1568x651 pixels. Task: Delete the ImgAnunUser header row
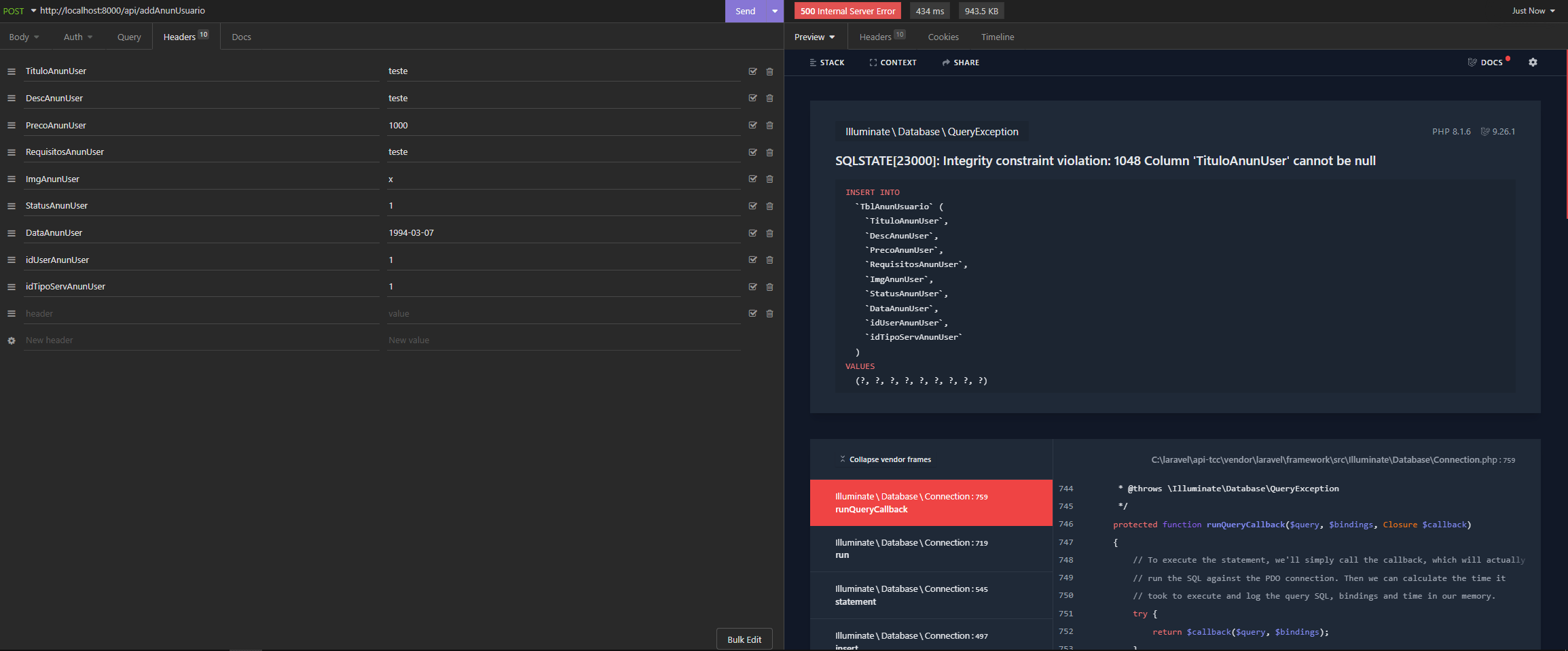[769, 179]
